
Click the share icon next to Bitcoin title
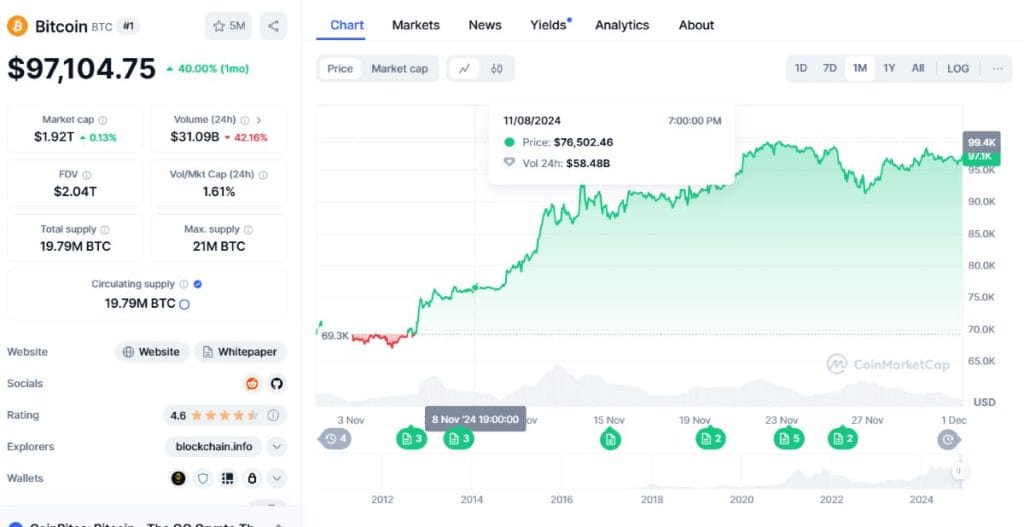point(273,25)
